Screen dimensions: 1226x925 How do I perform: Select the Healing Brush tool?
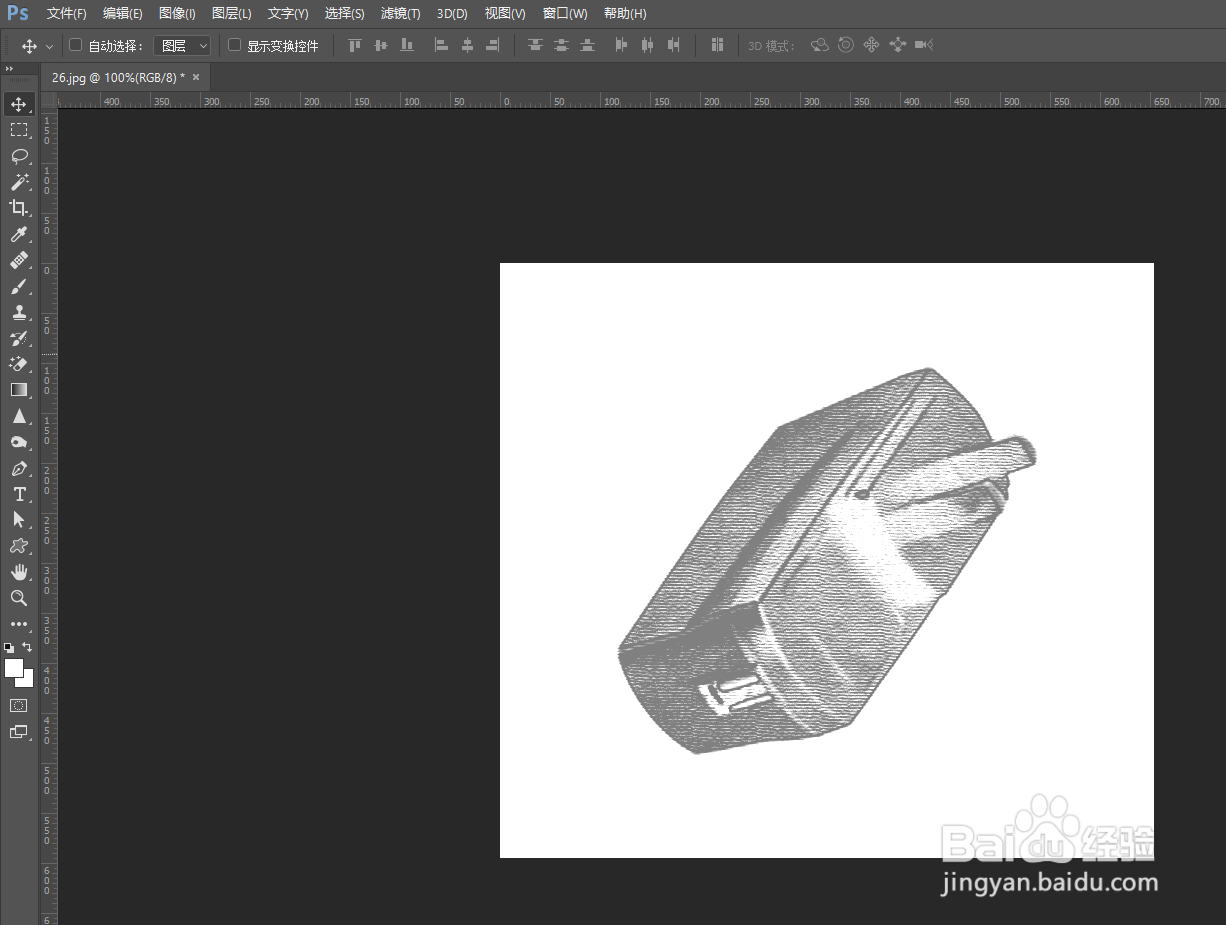[19, 260]
